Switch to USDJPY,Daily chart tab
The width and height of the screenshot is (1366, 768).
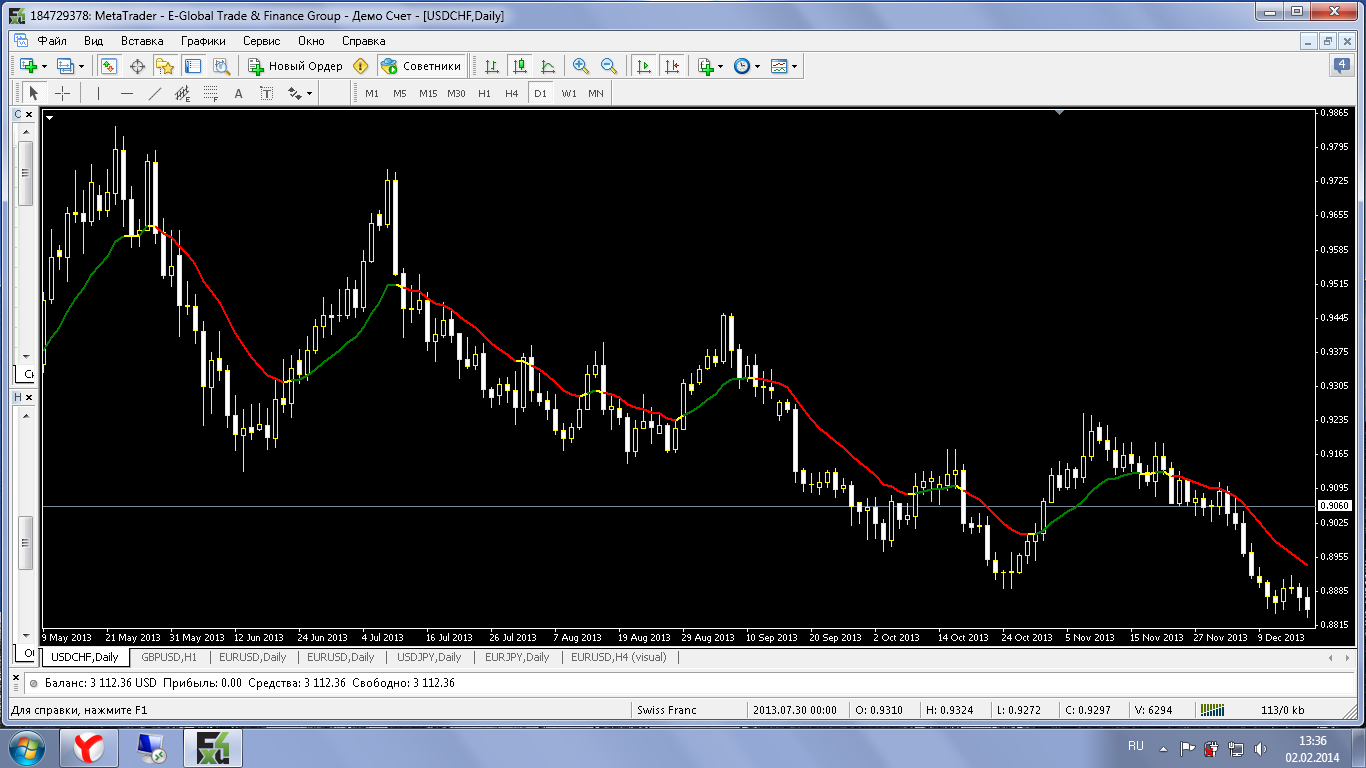tap(429, 657)
